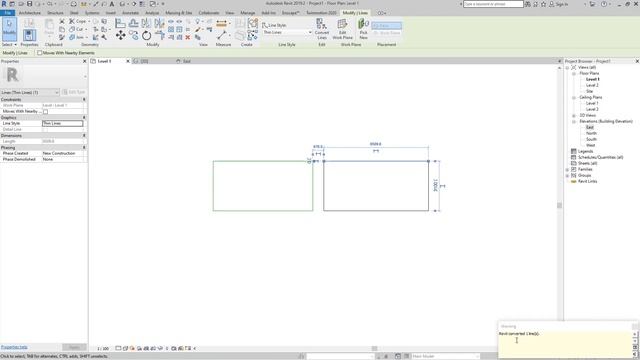The width and height of the screenshot is (640, 360).
Task: Open the Massing & Site tab
Action: pyautogui.click(x=178, y=13)
